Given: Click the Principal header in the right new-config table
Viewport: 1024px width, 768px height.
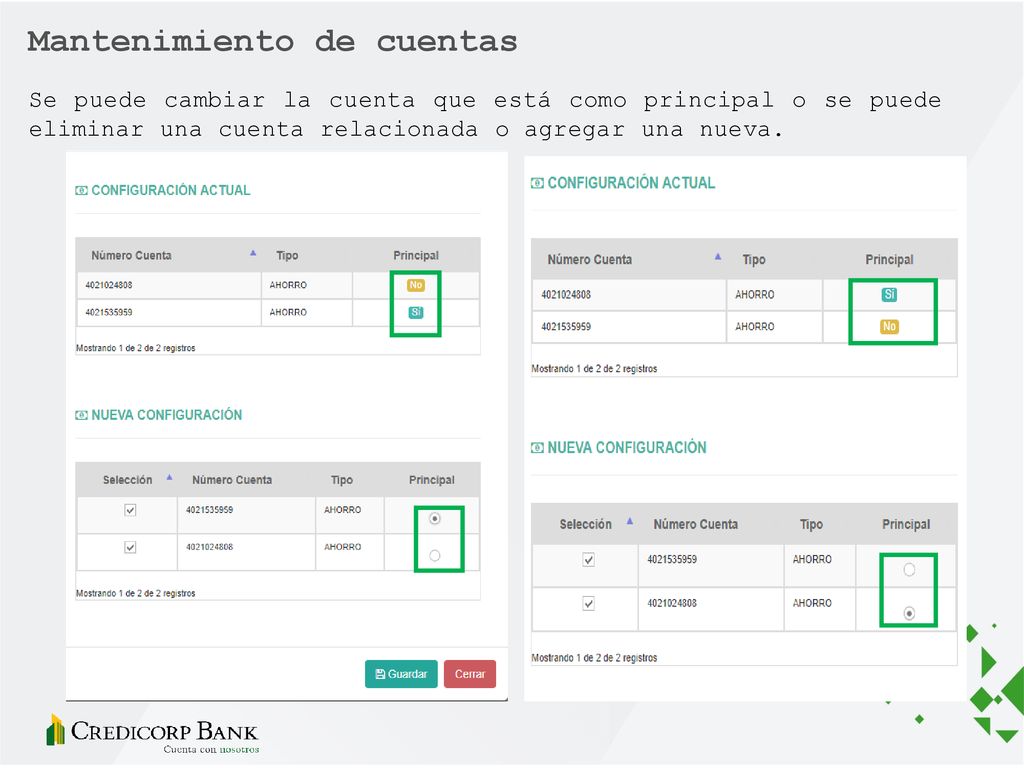Looking at the screenshot, I should (906, 524).
